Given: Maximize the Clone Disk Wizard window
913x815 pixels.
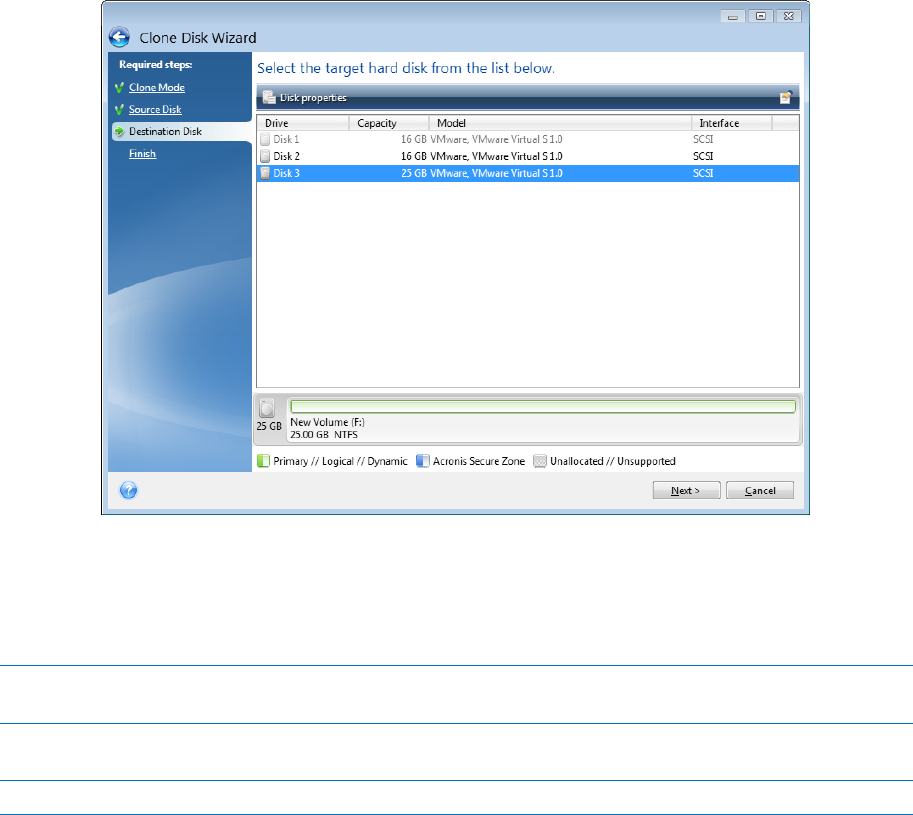Looking at the screenshot, I should coord(760,16).
